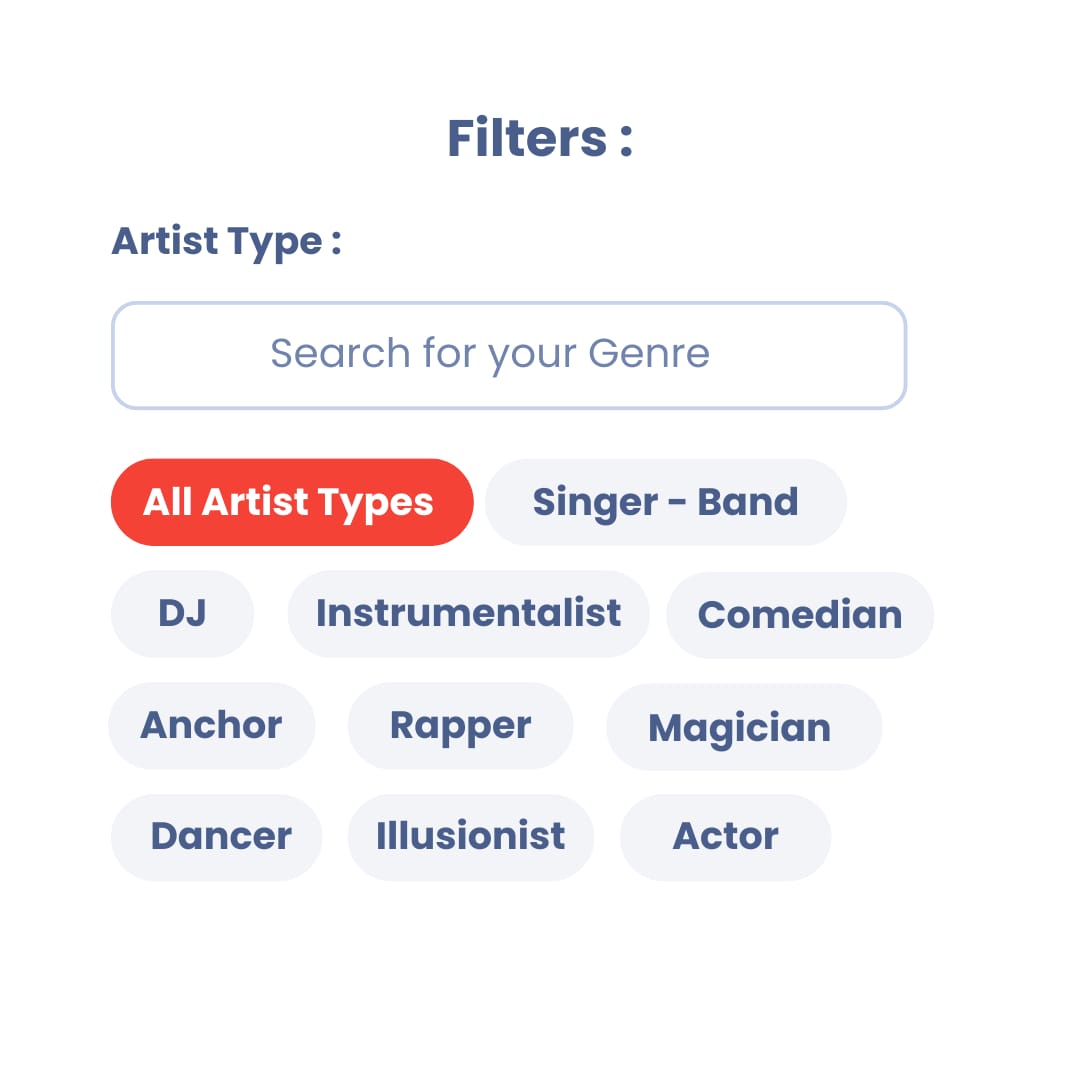This screenshot has width=1080, height=1080.
Task: Filter artists by Comedian
Action: click(x=799, y=615)
